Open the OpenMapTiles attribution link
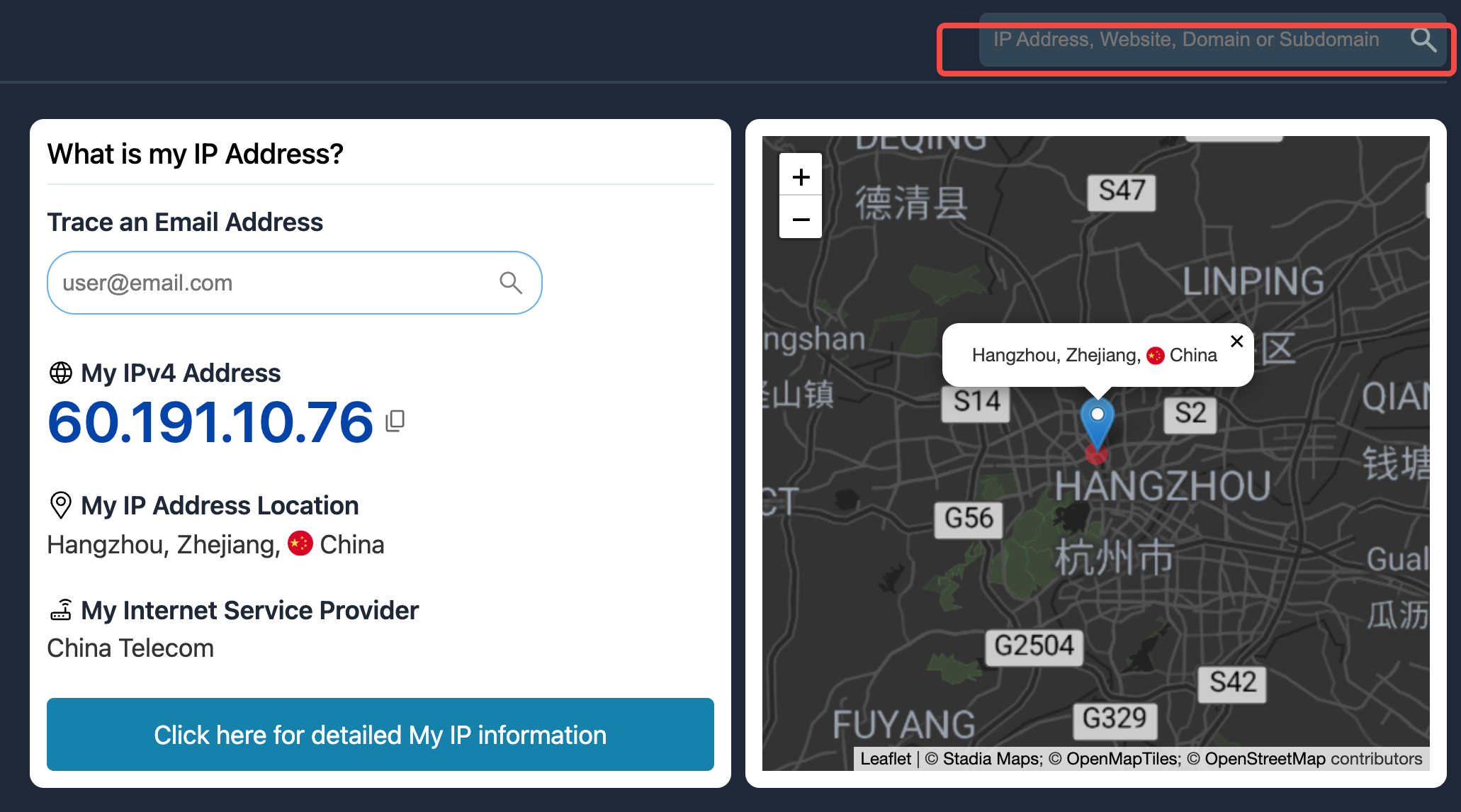Screen dimensions: 1461x812 (x=1123, y=759)
